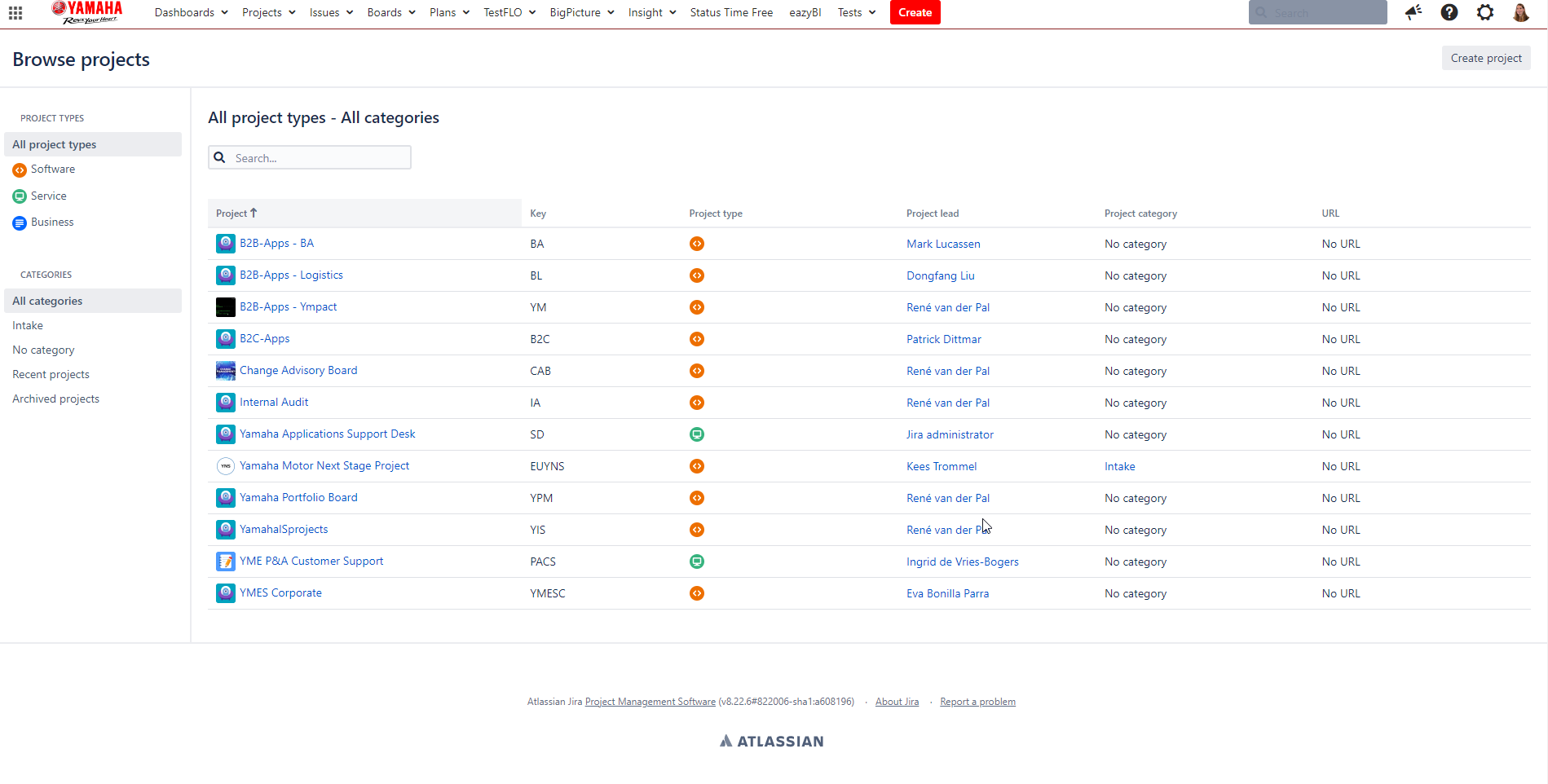Screen dimensions: 1548x784
Task: Click the Change Advisory Board project avatar
Action: click(226, 371)
